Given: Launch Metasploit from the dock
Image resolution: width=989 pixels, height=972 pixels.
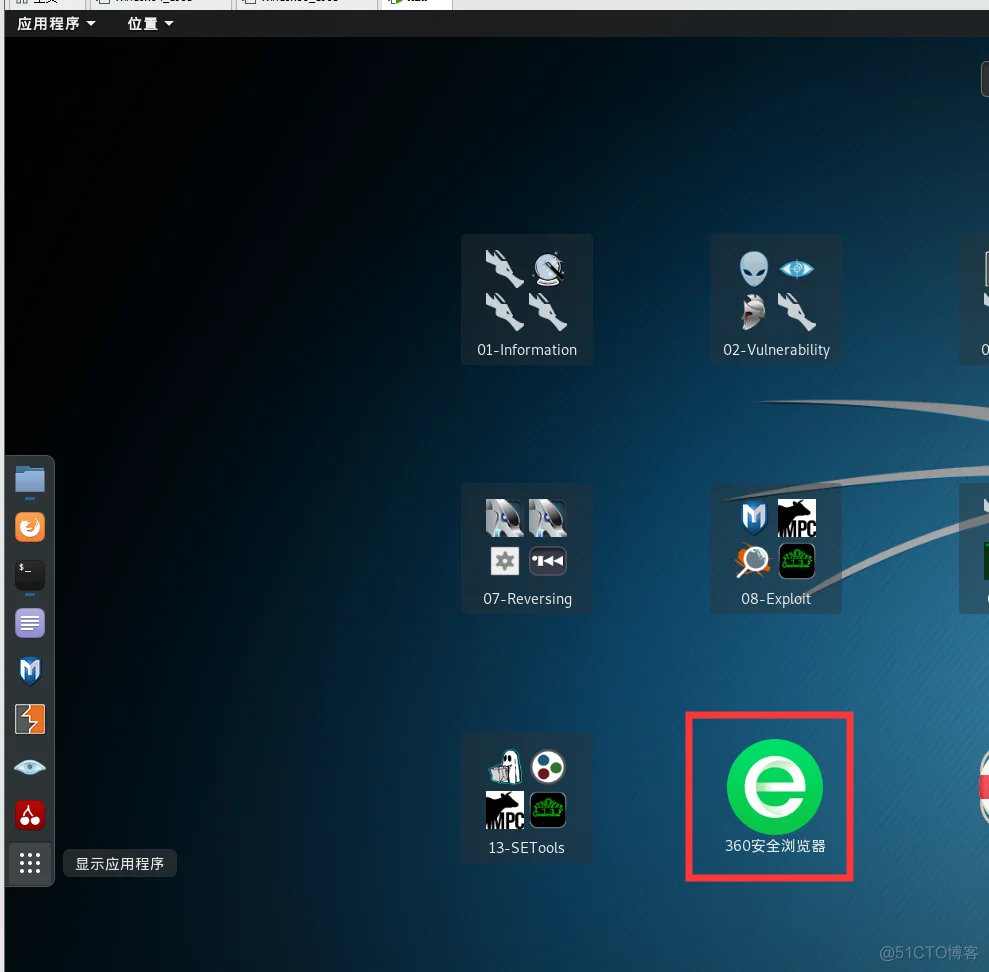Looking at the screenshot, I should (30, 671).
